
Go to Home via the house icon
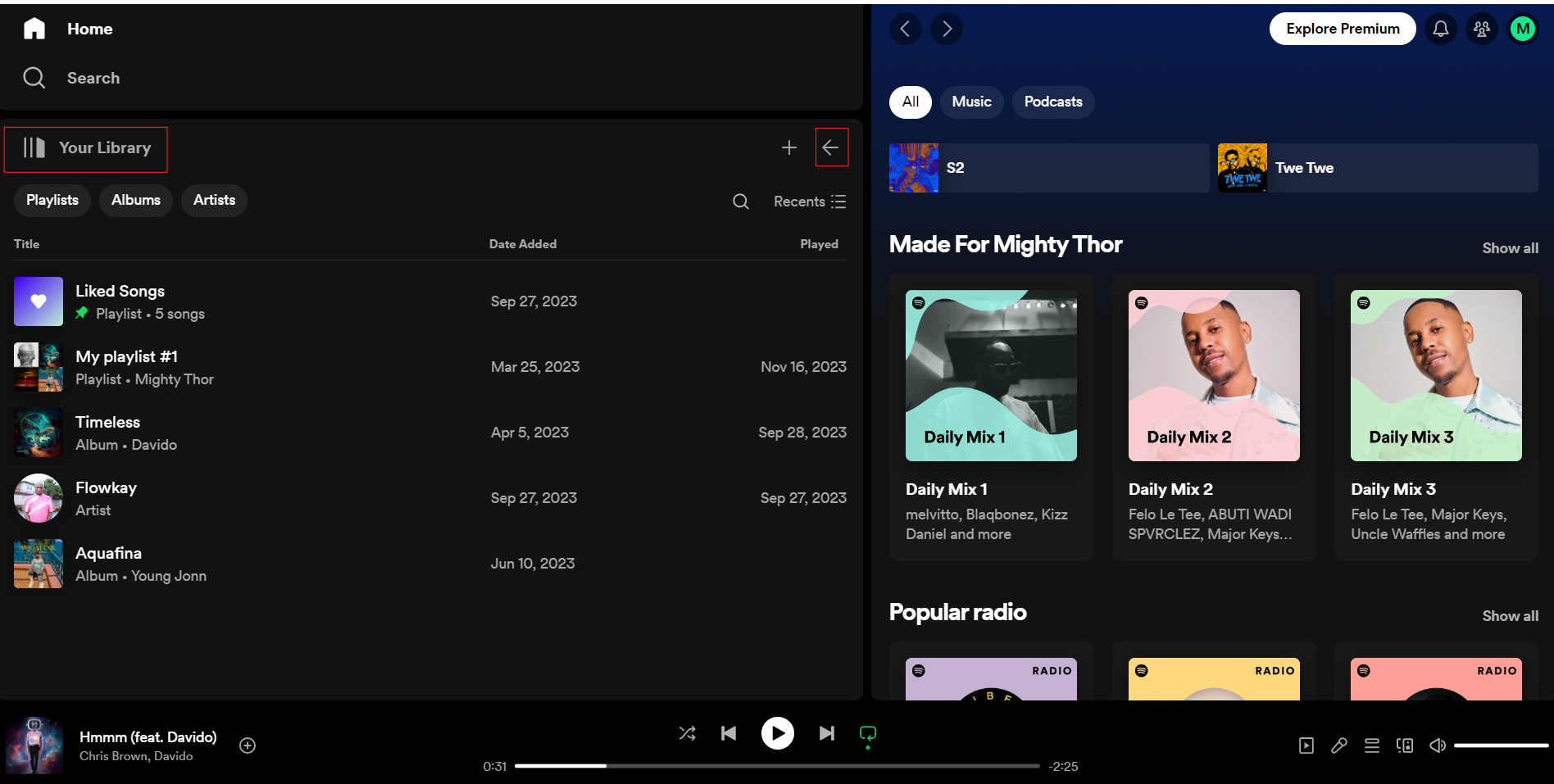pyautogui.click(x=34, y=29)
